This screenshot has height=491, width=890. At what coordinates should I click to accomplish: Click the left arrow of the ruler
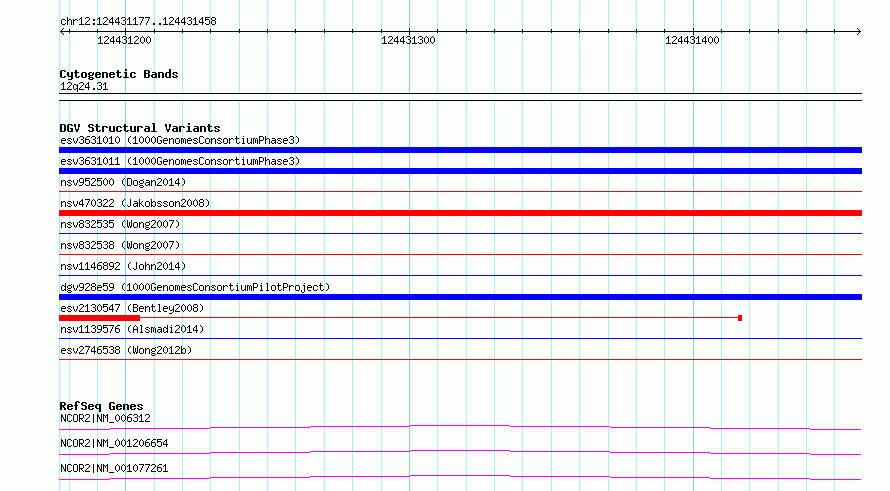point(62,32)
